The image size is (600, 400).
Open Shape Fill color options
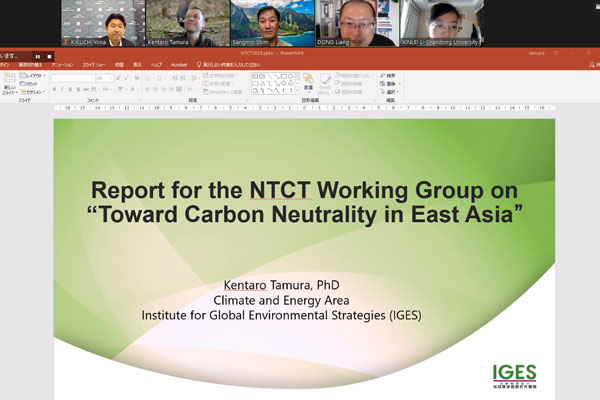pyautogui.click(x=353, y=75)
